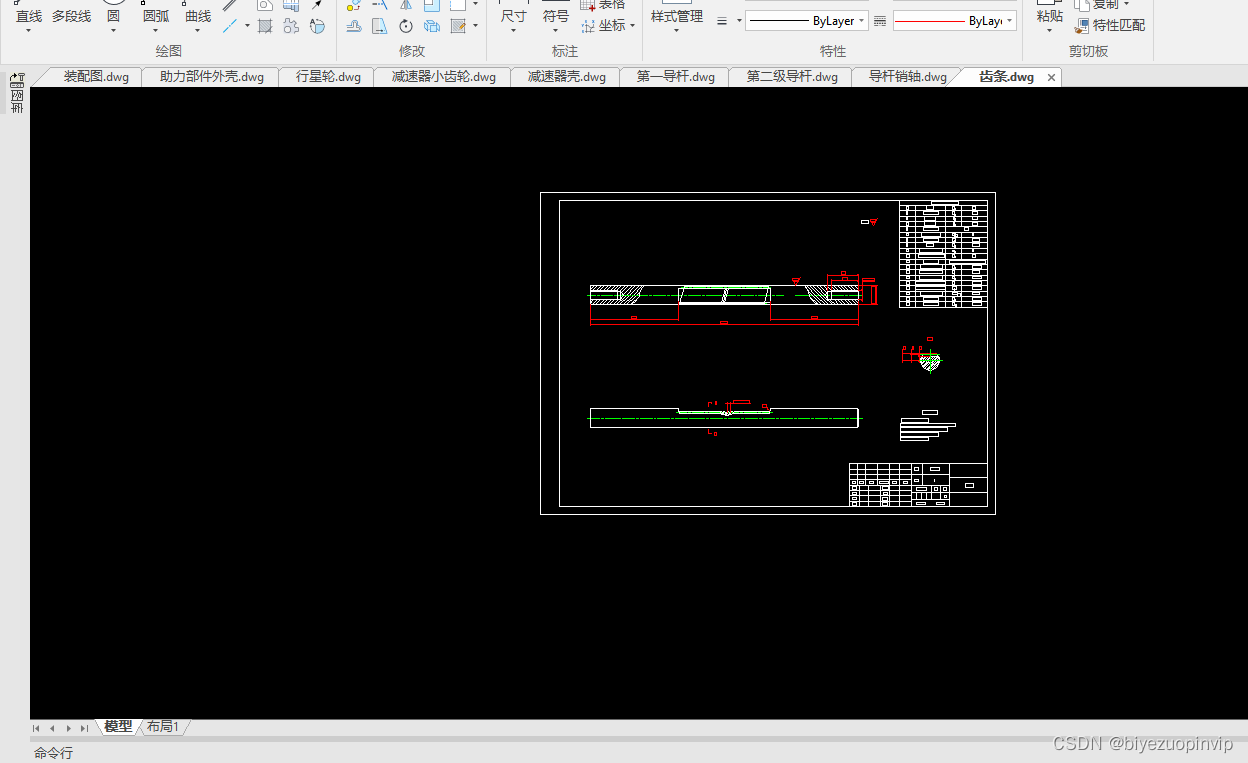Expand the 粘贴 paste dropdown arrow
This screenshot has width=1248, height=763.
[x=1049, y=31]
